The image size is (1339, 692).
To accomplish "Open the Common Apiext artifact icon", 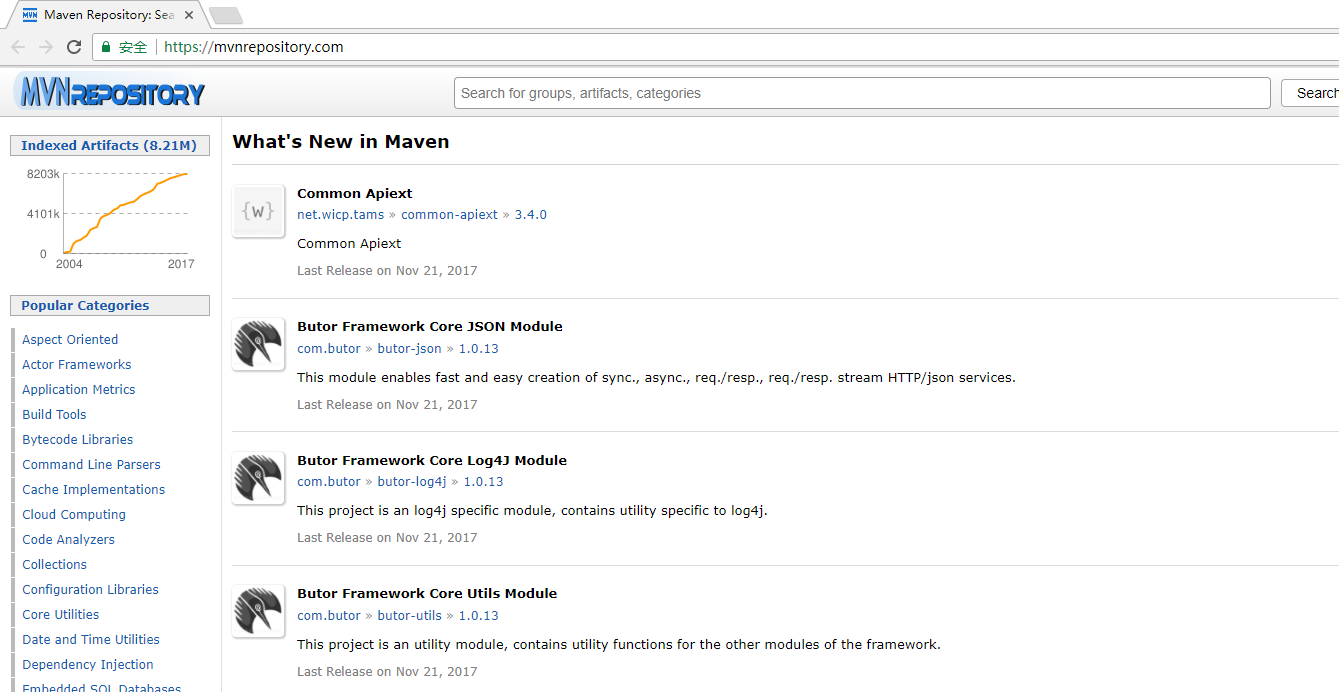I will coord(258,211).
